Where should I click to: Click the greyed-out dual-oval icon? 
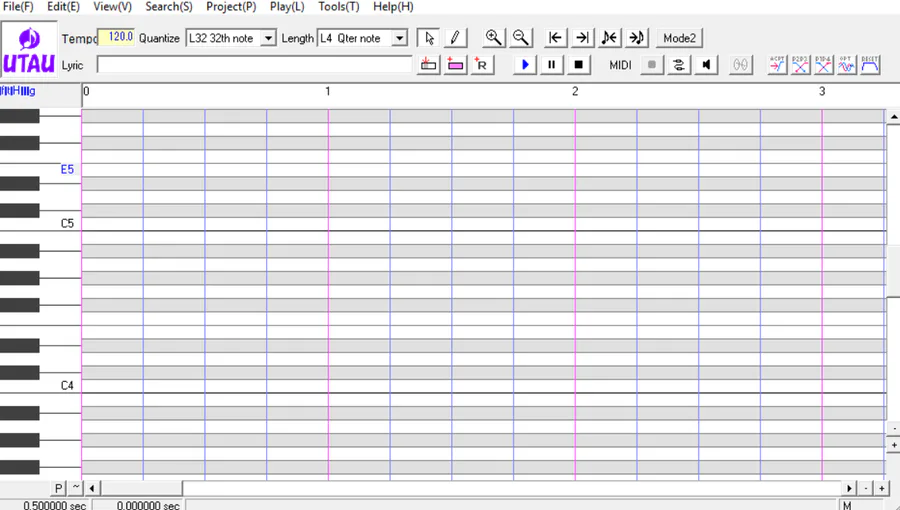[741, 65]
